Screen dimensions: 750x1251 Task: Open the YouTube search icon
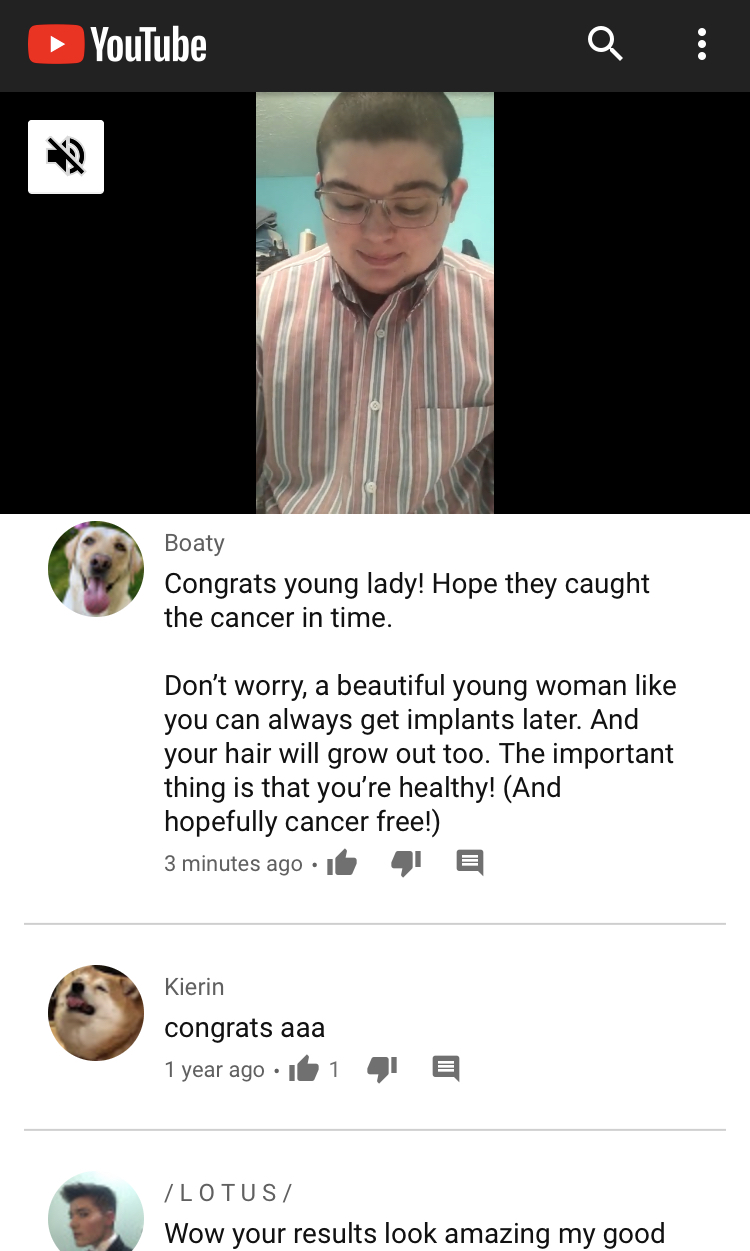[605, 44]
